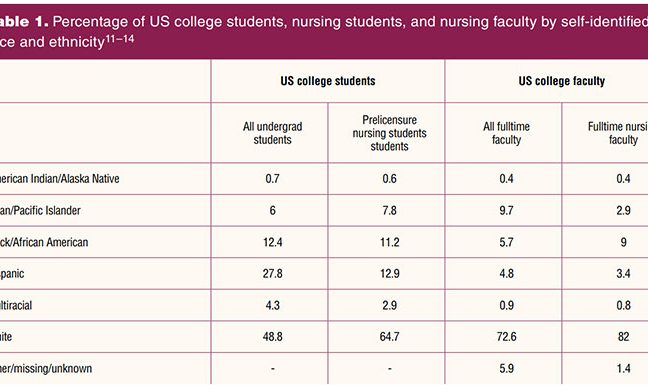Select the other/missing/unknown row label

pyautogui.click(x=46, y=368)
